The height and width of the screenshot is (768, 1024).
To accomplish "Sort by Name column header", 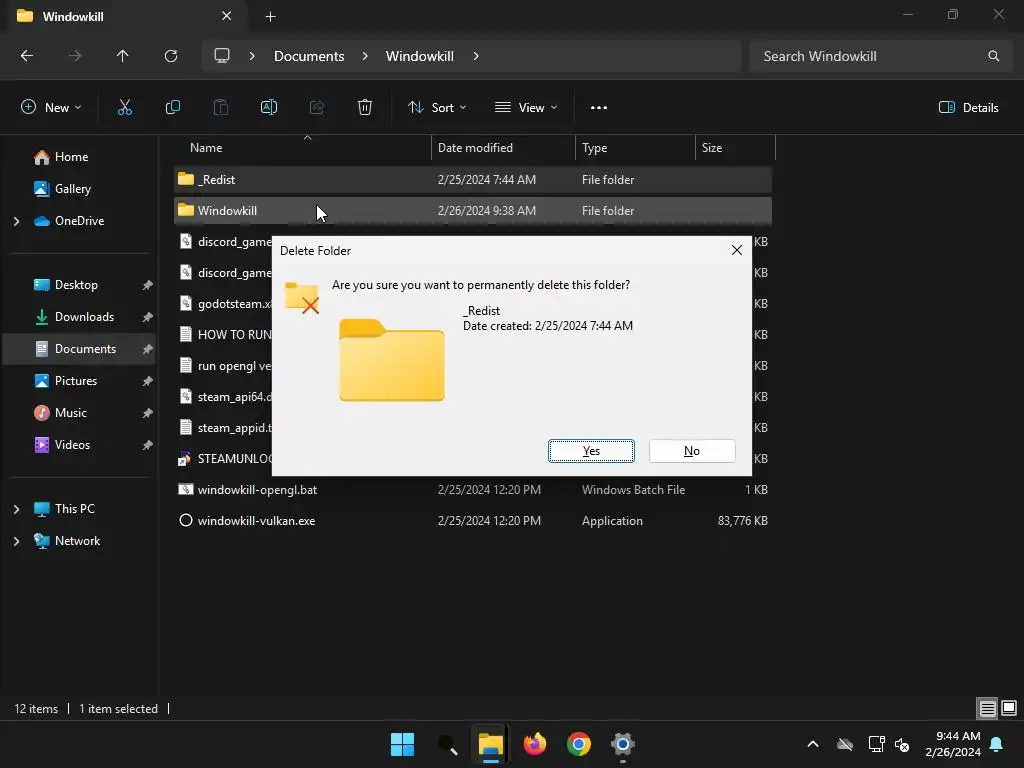I will 302,148.
